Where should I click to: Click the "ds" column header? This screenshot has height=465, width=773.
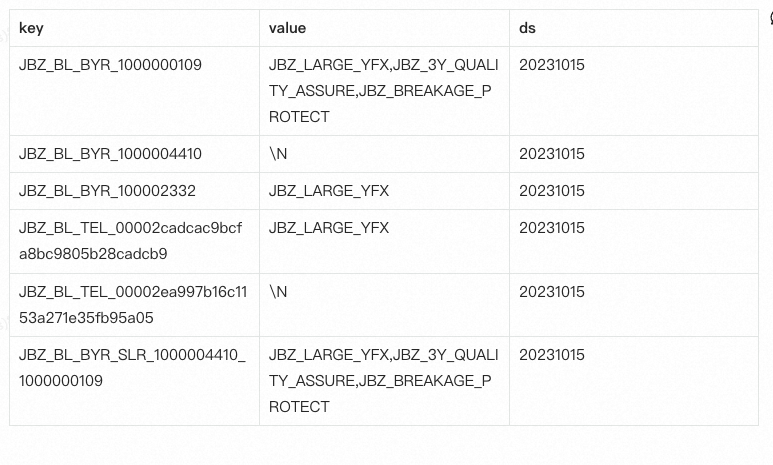(527, 28)
